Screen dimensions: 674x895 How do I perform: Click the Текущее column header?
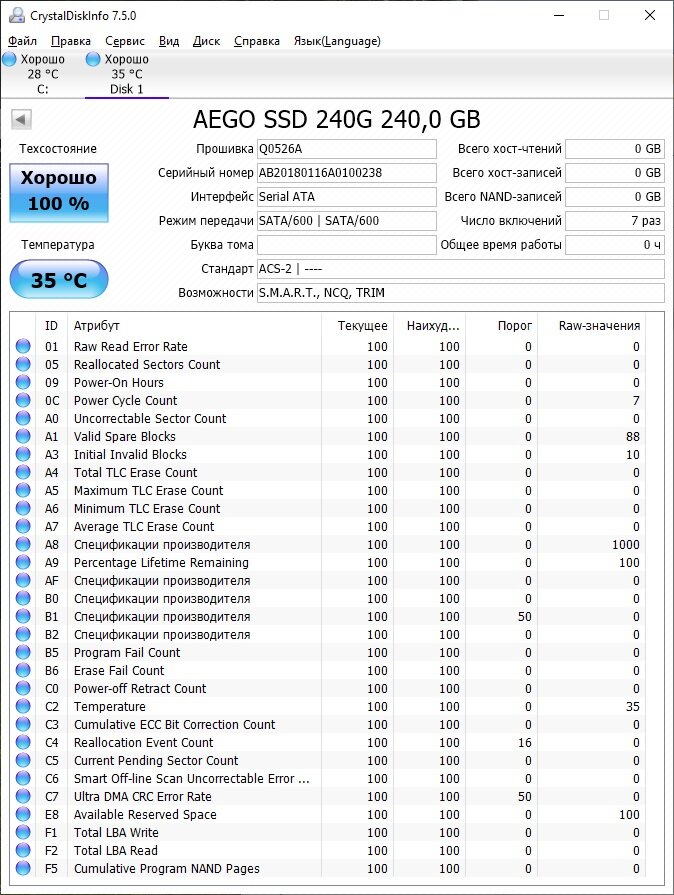point(357,325)
